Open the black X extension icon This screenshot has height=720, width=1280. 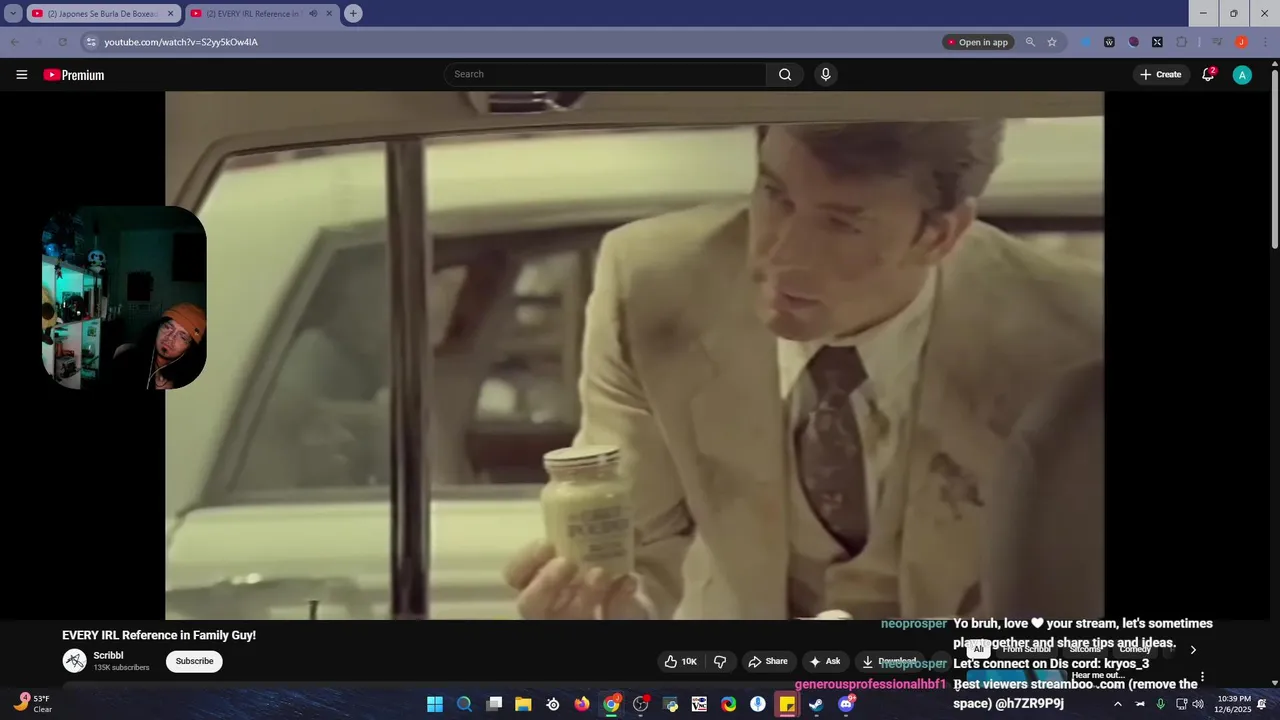(1157, 42)
